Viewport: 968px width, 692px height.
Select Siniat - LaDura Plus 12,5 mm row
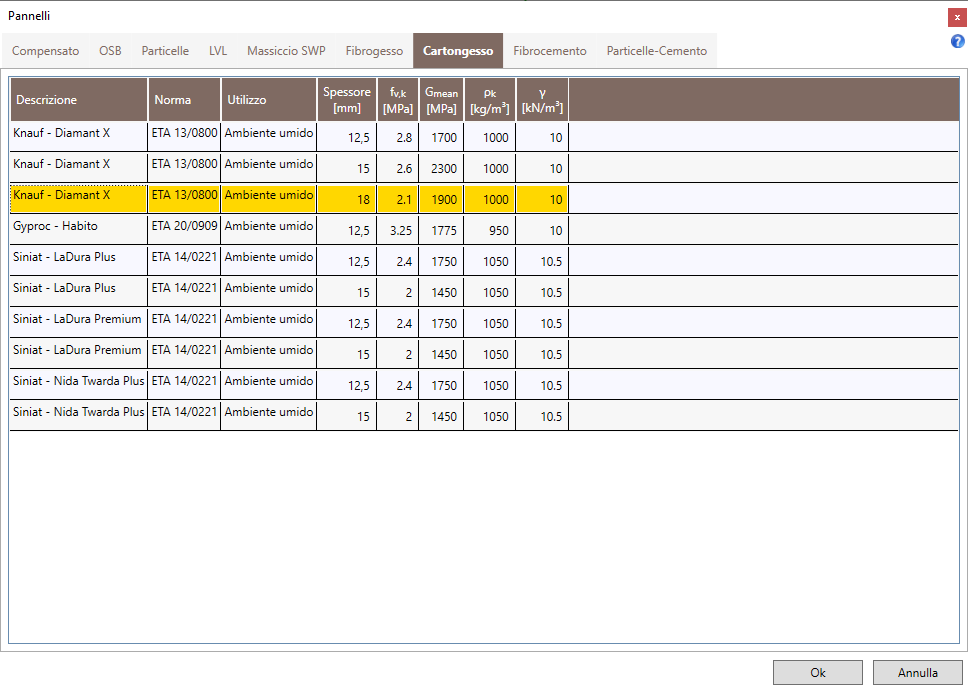(x=484, y=261)
